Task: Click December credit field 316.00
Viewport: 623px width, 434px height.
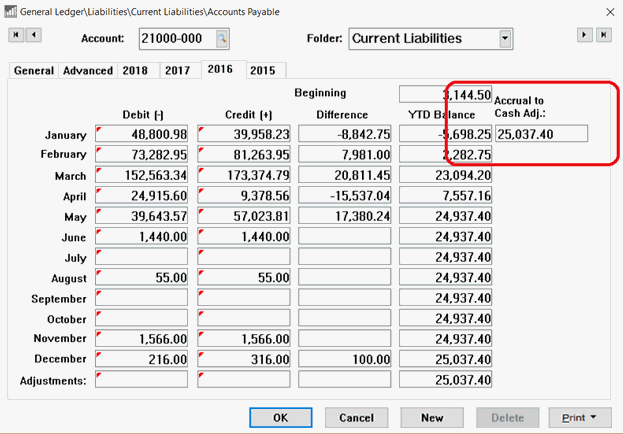Action: (244, 359)
